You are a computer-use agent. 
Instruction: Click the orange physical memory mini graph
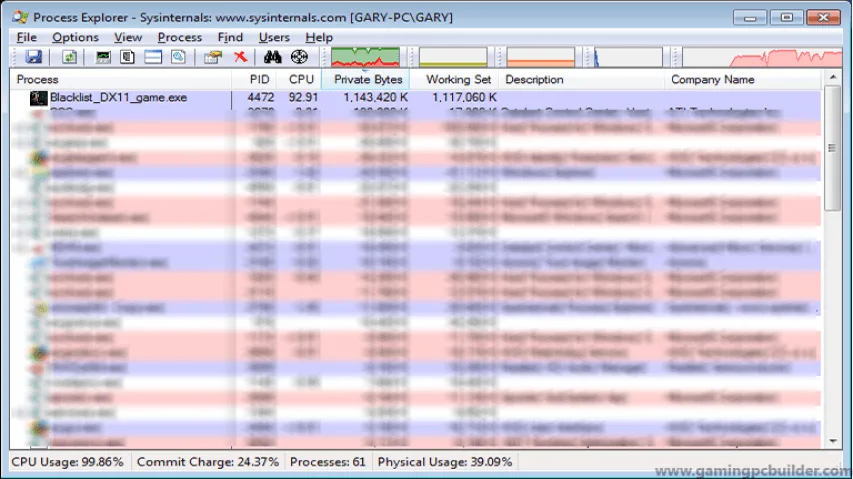[x=540, y=57]
